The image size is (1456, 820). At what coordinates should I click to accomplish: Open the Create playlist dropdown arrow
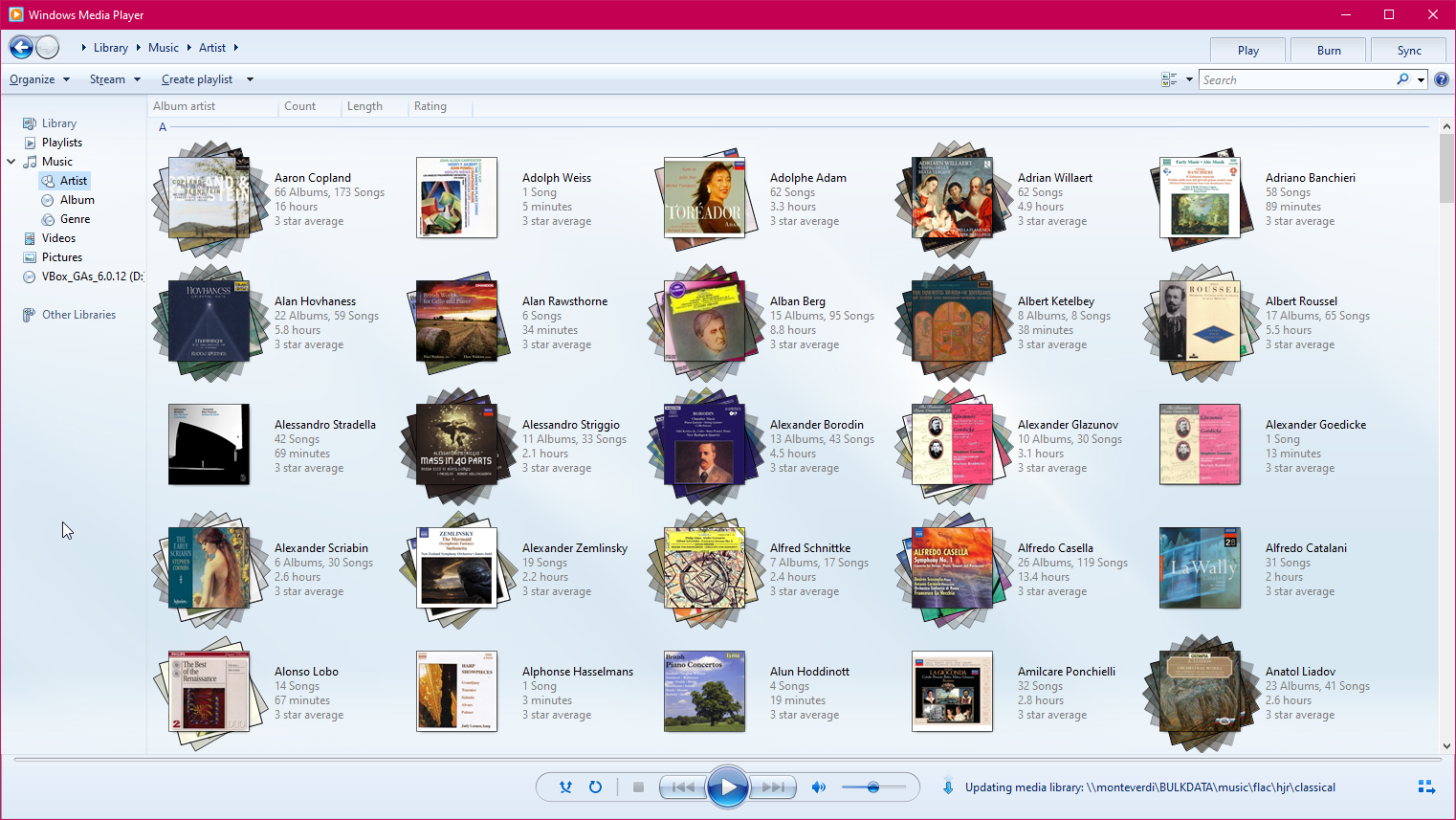click(250, 79)
